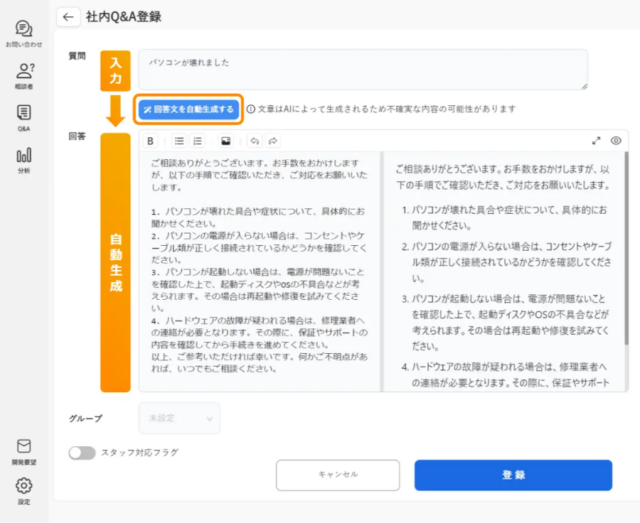Redo the last edit in editor
This screenshot has width=640, height=523.
tap(273, 141)
